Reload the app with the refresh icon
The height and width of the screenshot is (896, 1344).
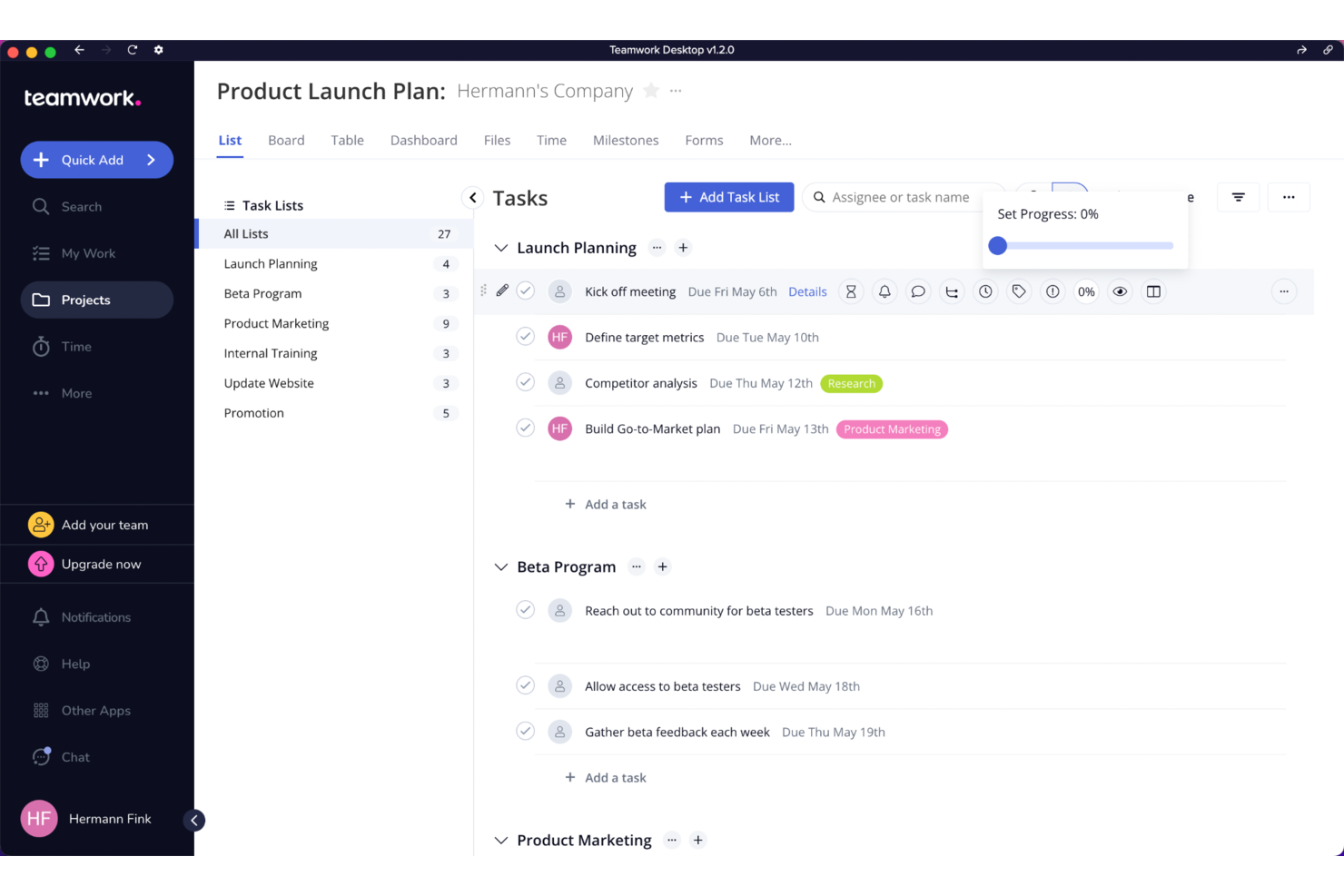pyautogui.click(x=133, y=50)
